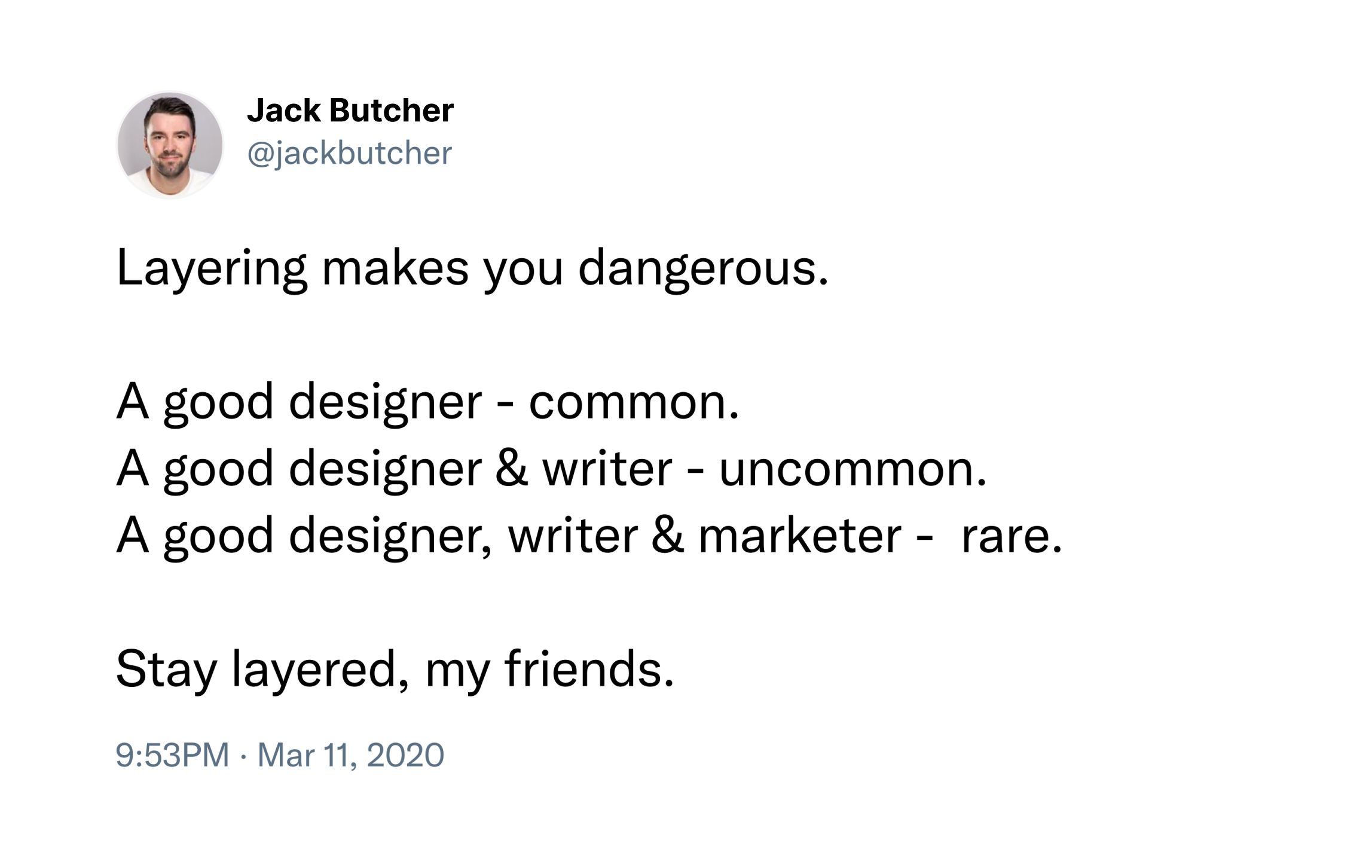Click the word "Layering" in the tweet
This screenshot has width=1372, height=868.
pyautogui.click(x=212, y=269)
